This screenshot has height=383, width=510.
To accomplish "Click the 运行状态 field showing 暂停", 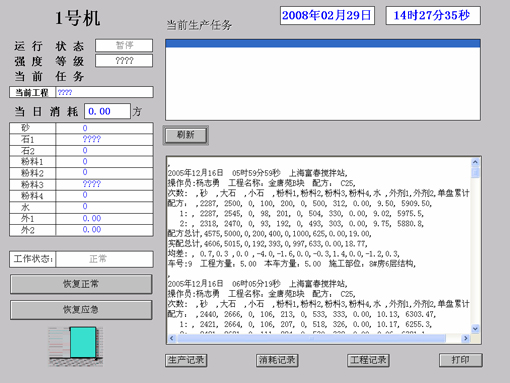I will click(124, 45).
